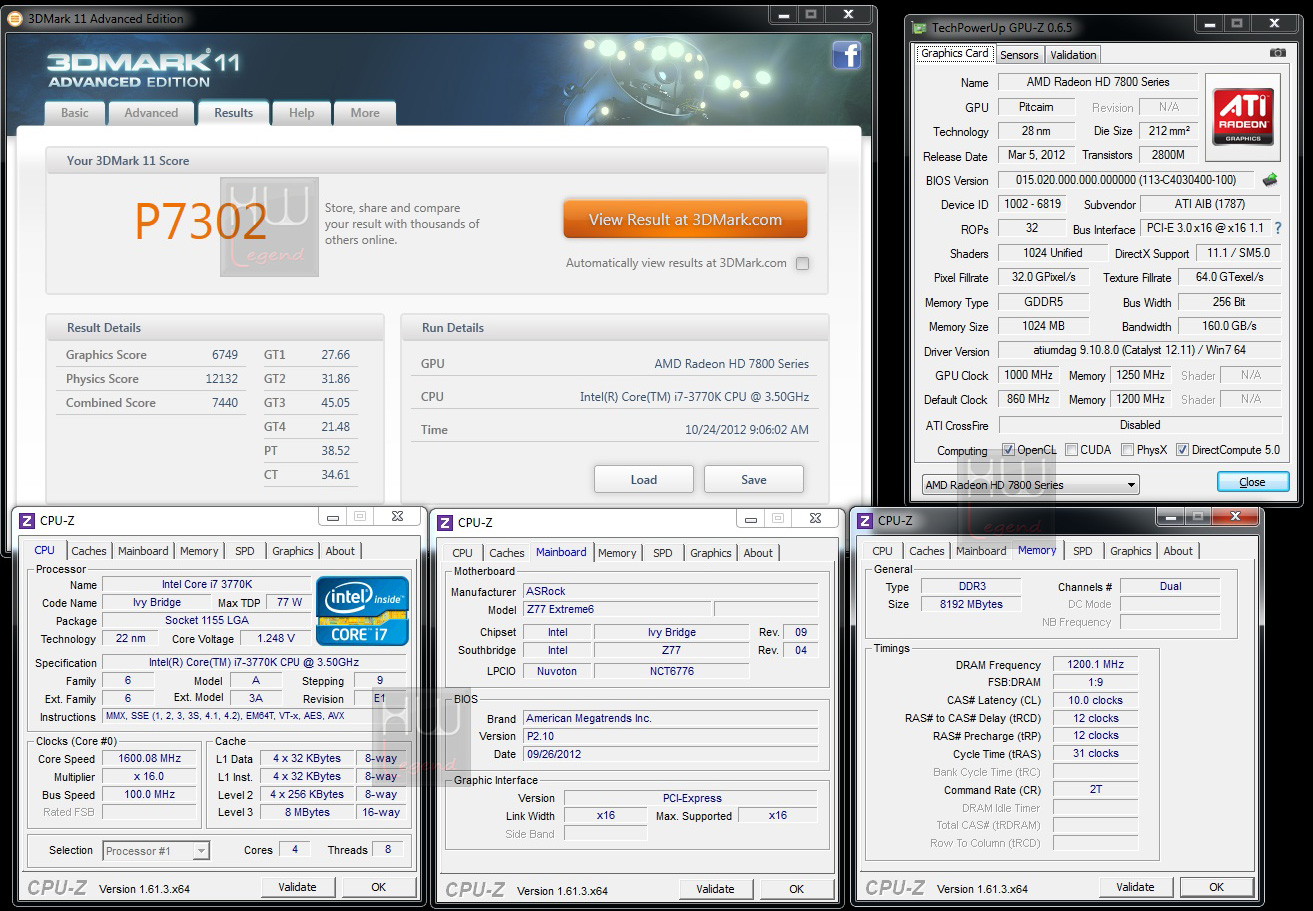This screenshot has height=911, width=1313.
Task: Open Graphics tab in the Memory CPU-Z window
Action: click(1131, 551)
